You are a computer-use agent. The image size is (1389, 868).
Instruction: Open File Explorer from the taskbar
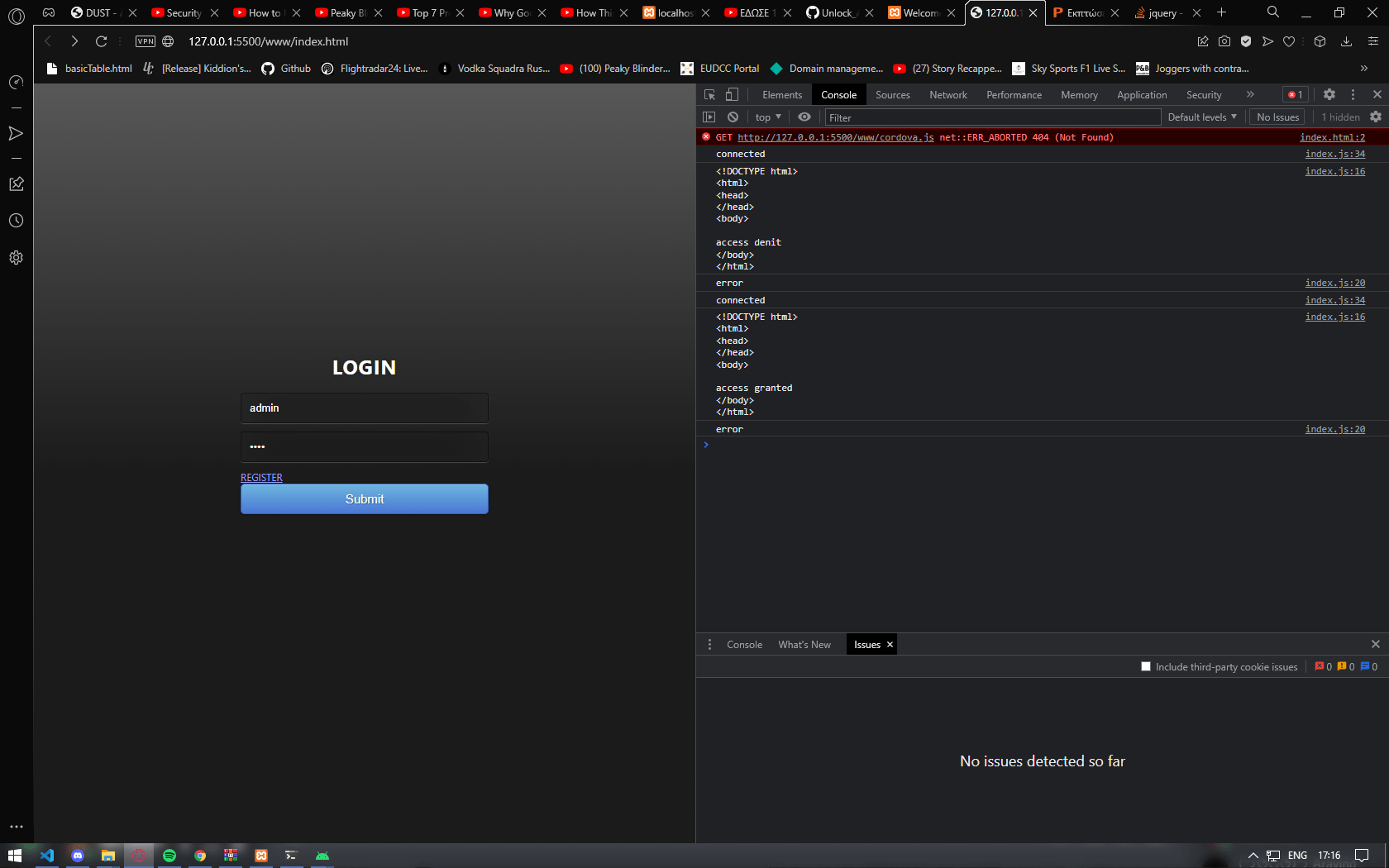pyautogui.click(x=108, y=856)
